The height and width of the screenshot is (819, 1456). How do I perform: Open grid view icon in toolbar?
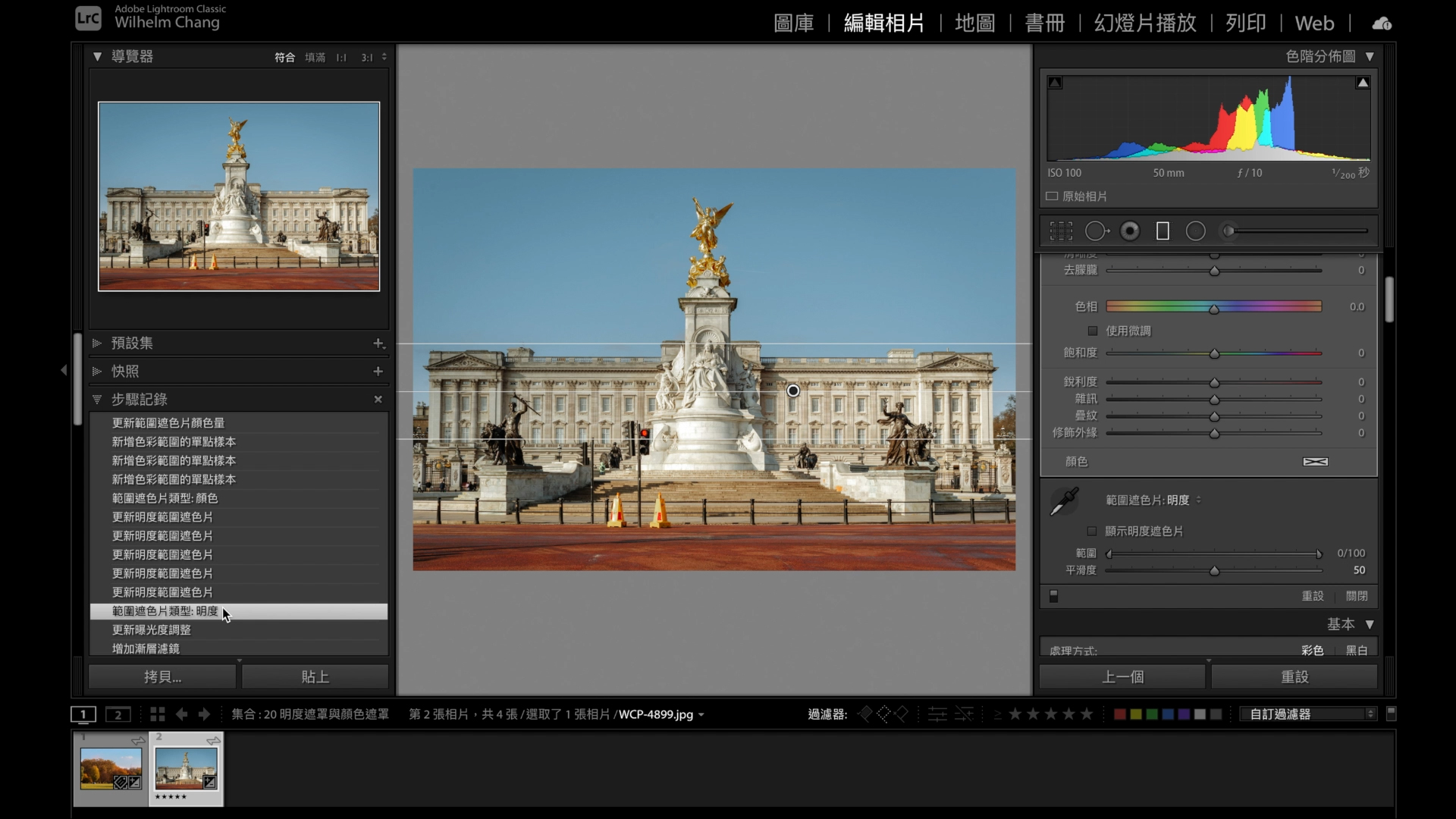157,714
